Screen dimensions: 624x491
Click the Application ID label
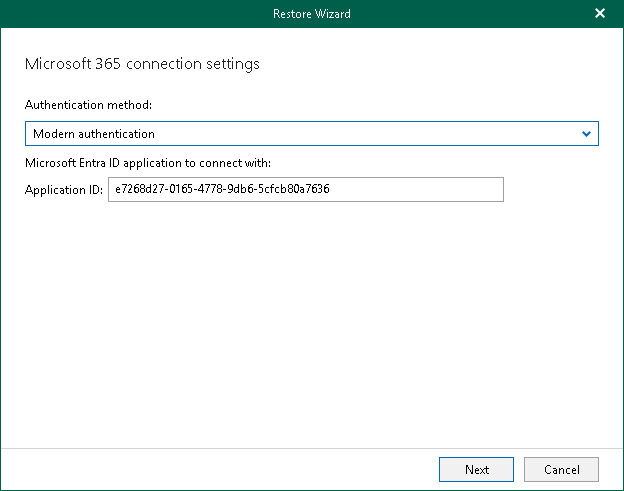coord(64,190)
